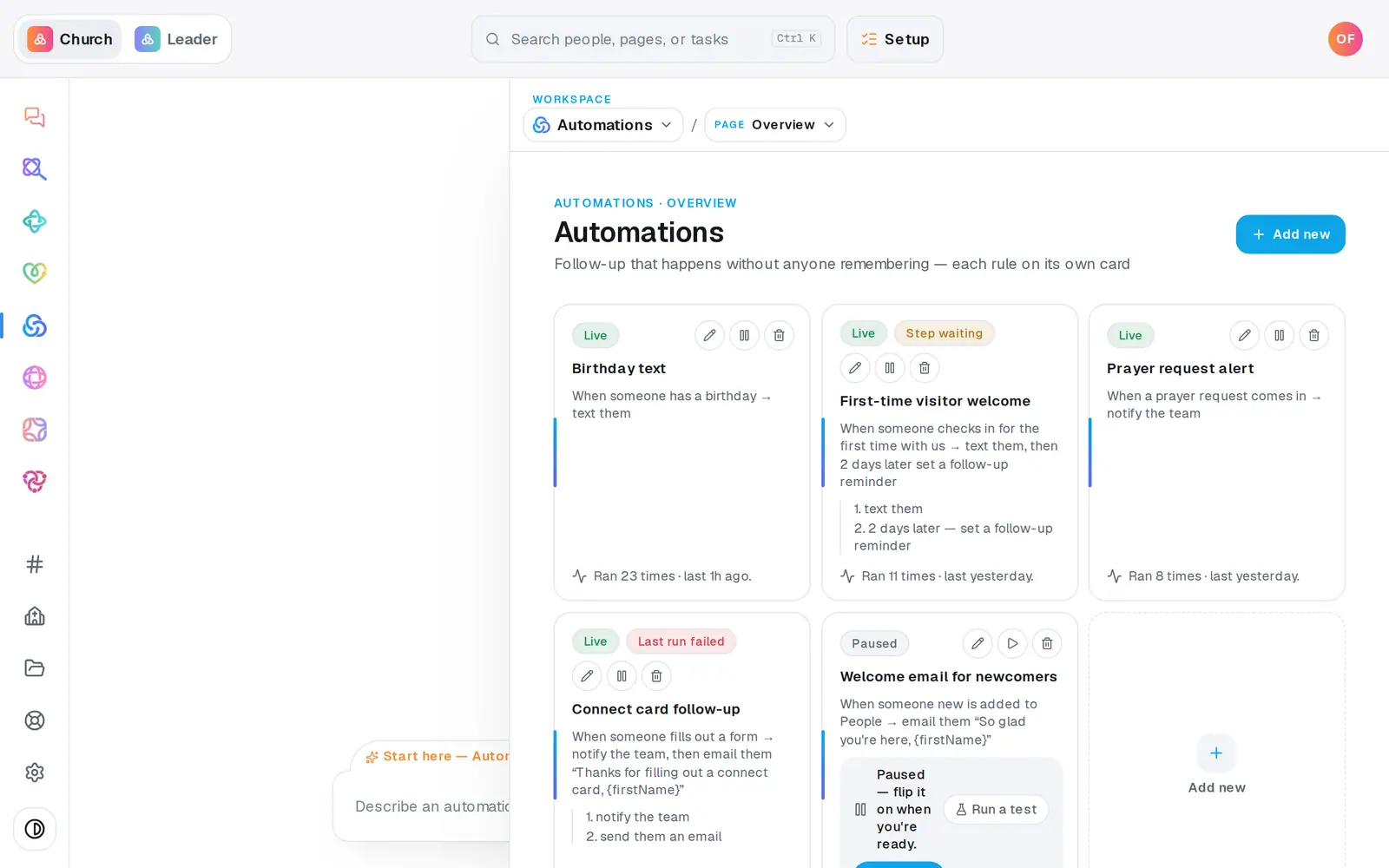Click the OF user avatar

[x=1345, y=39]
